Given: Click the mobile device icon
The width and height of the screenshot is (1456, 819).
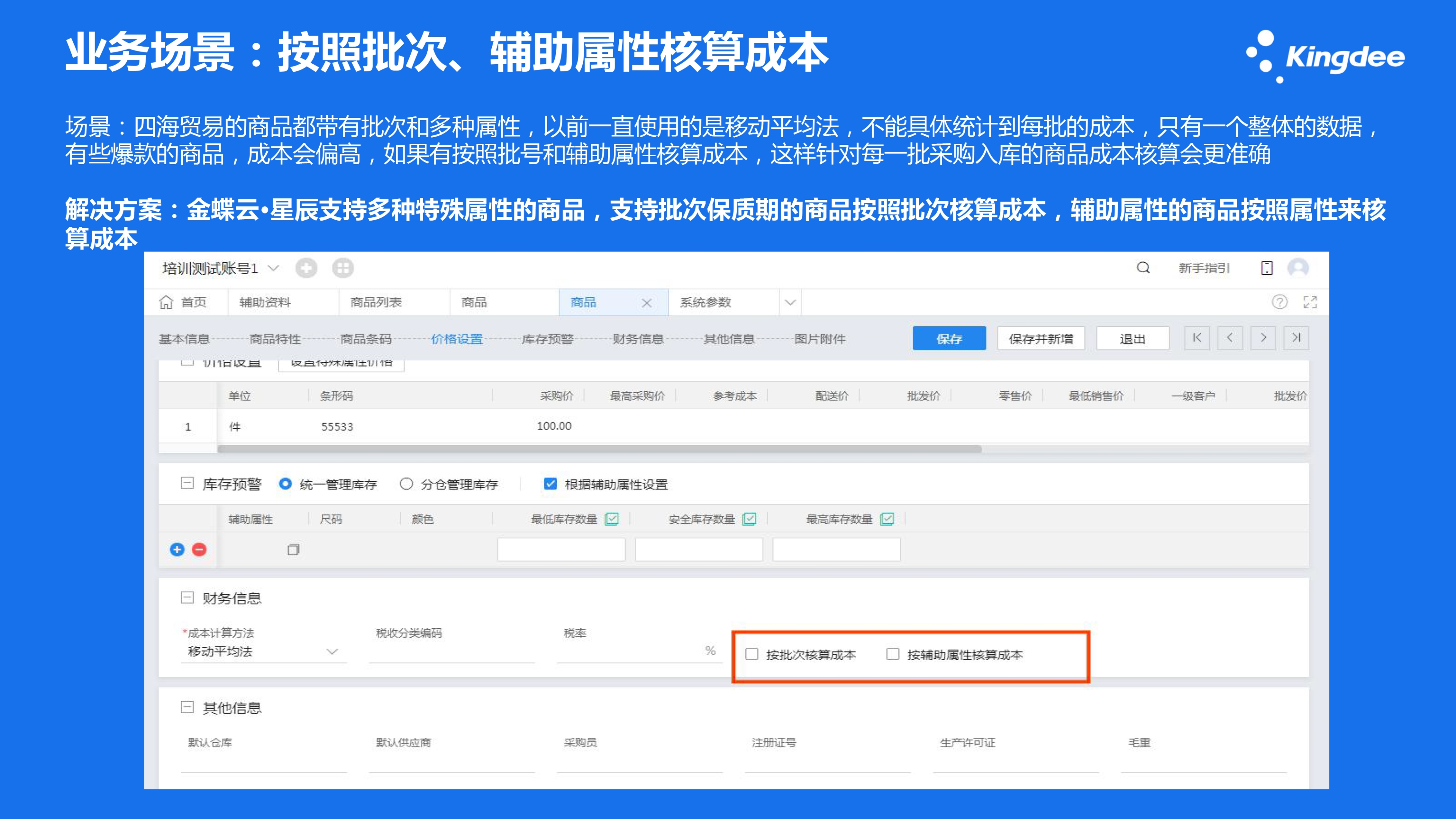Looking at the screenshot, I should (1267, 267).
